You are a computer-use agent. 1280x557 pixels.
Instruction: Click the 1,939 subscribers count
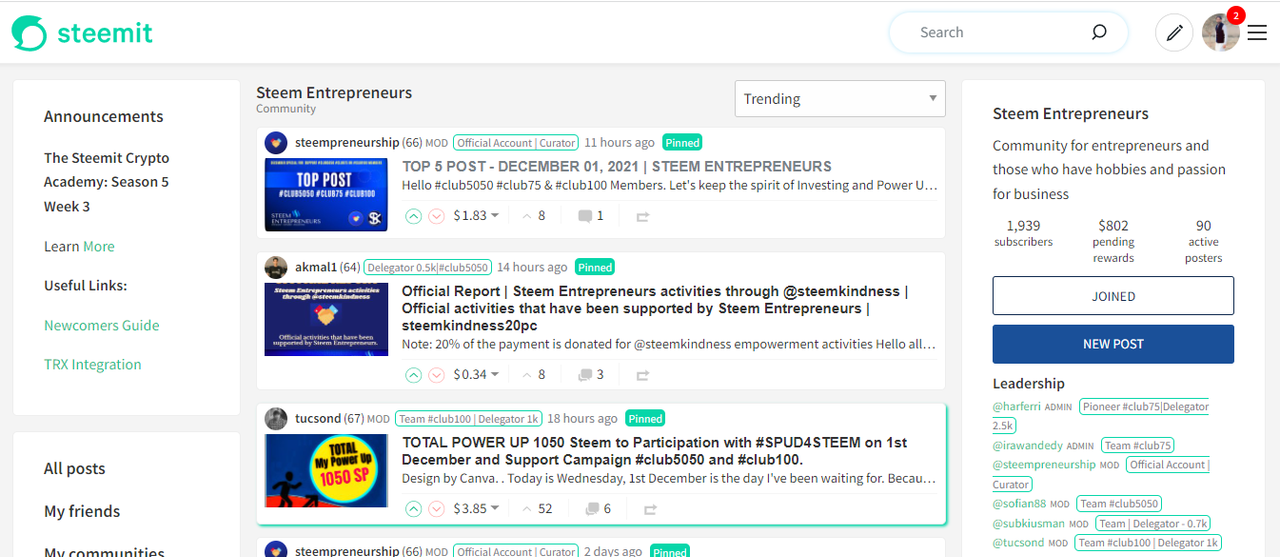tap(1023, 234)
